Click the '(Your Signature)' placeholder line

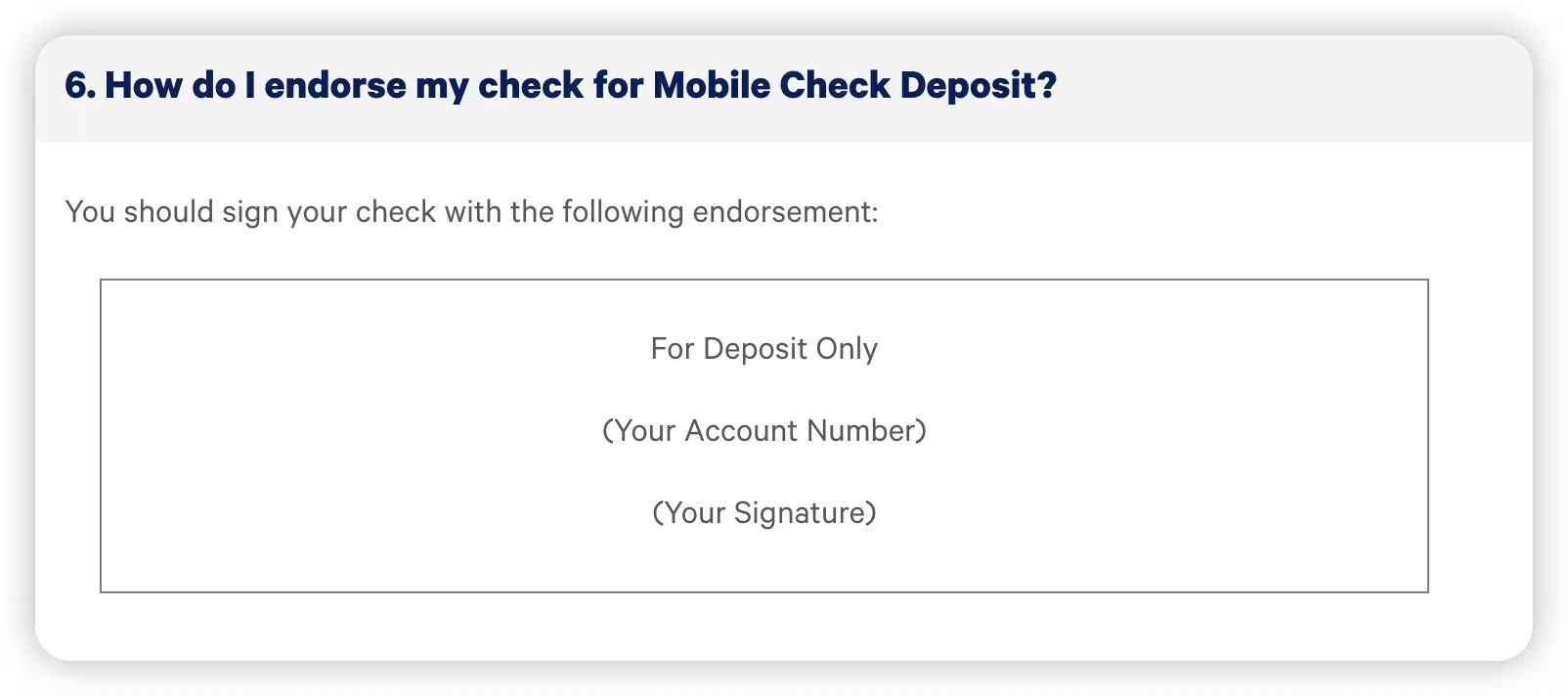coord(764,513)
